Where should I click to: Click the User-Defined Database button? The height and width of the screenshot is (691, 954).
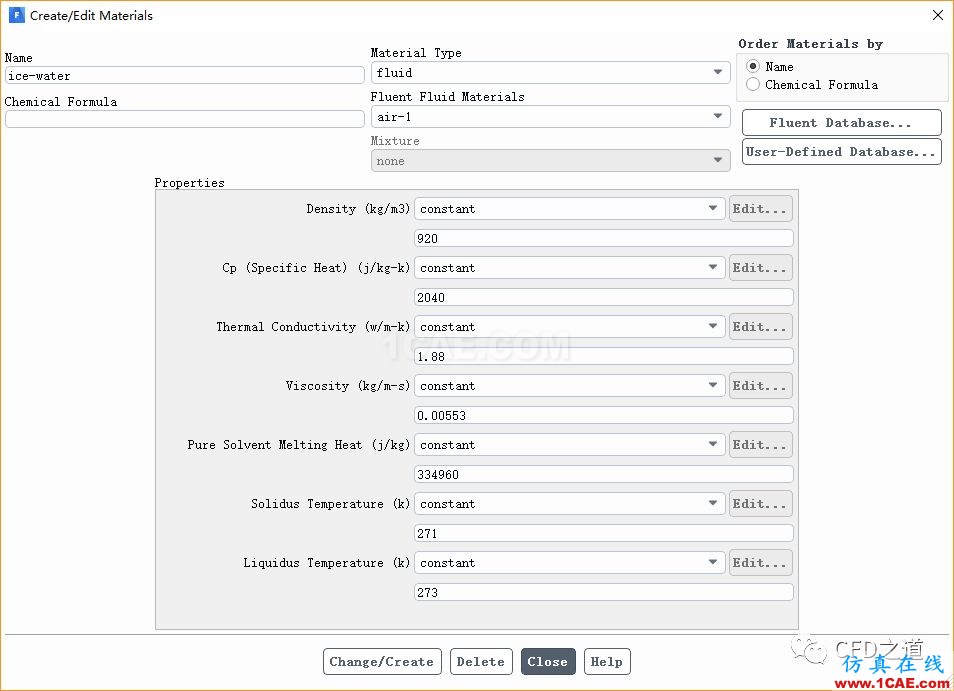841,152
